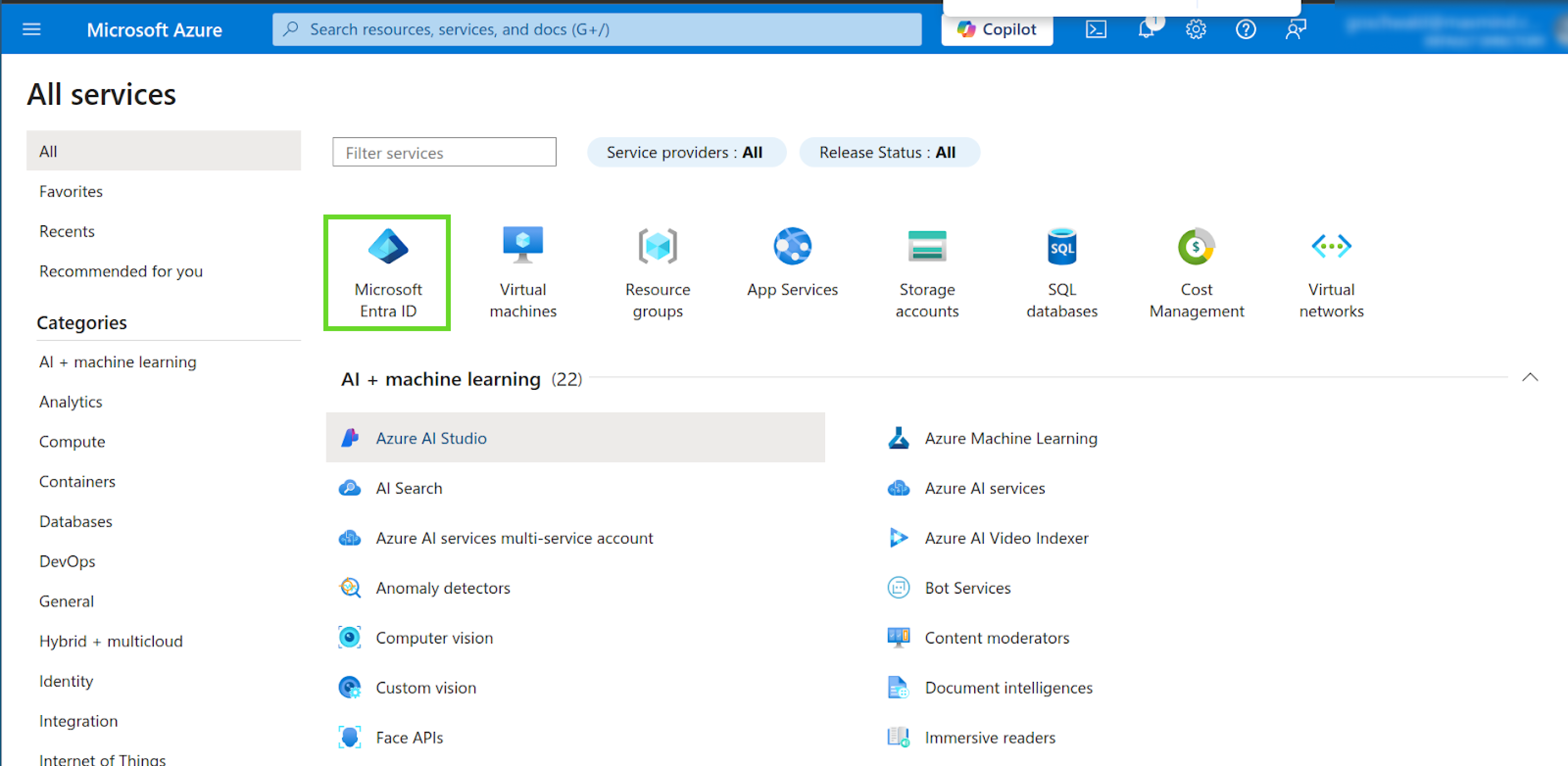1568x766 pixels.
Task: Open the notifications bell
Action: tap(1146, 29)
